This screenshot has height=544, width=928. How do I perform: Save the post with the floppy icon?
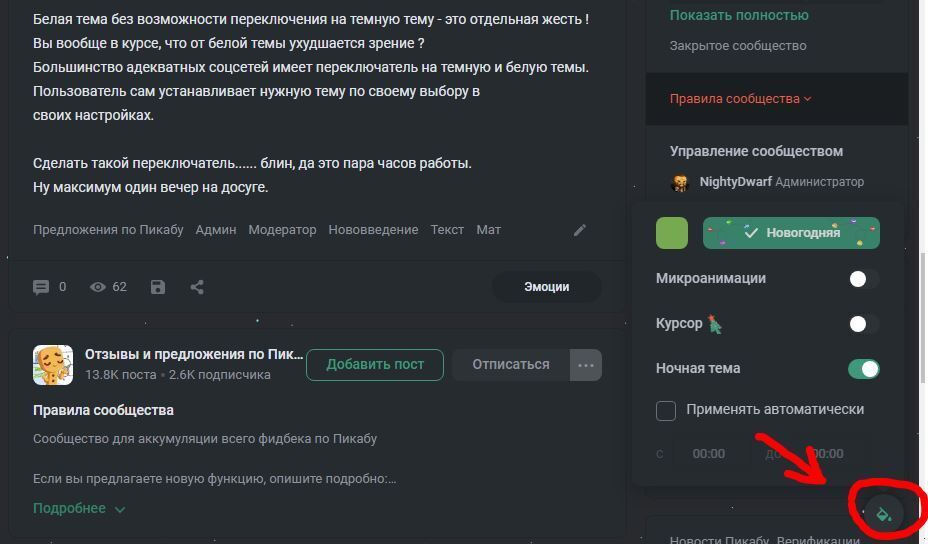(158, 287)
